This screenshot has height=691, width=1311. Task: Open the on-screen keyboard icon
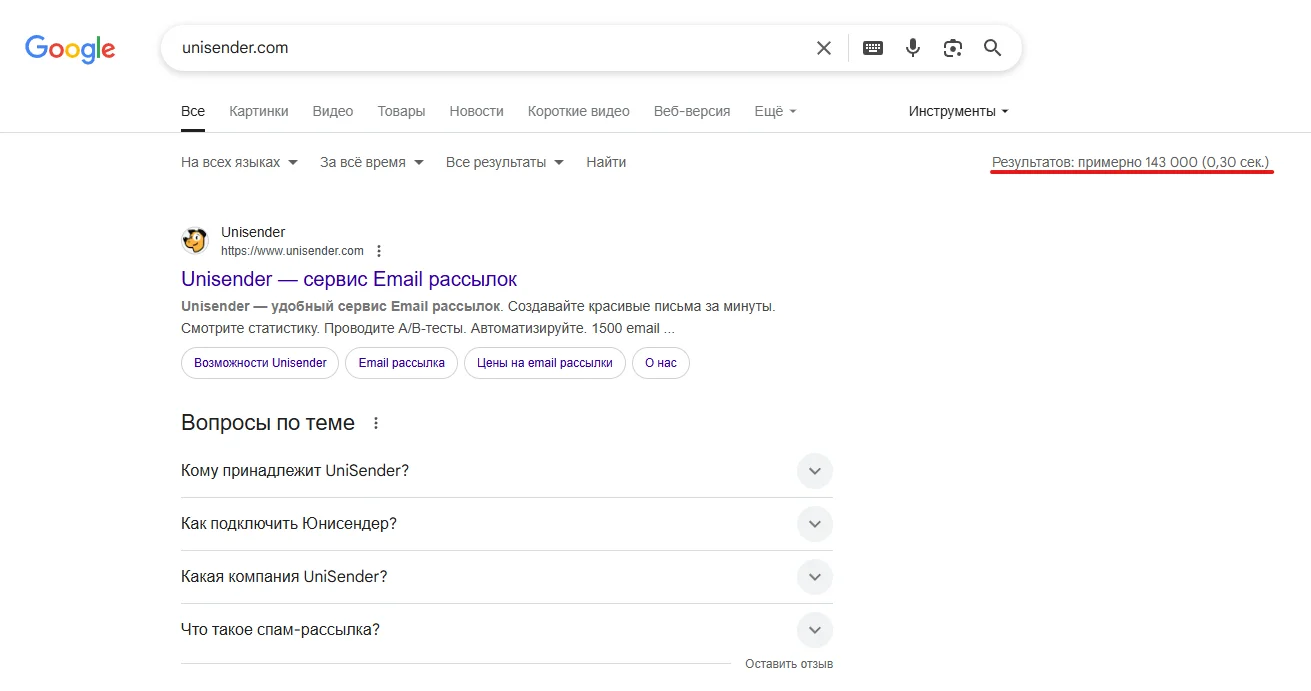873,48
